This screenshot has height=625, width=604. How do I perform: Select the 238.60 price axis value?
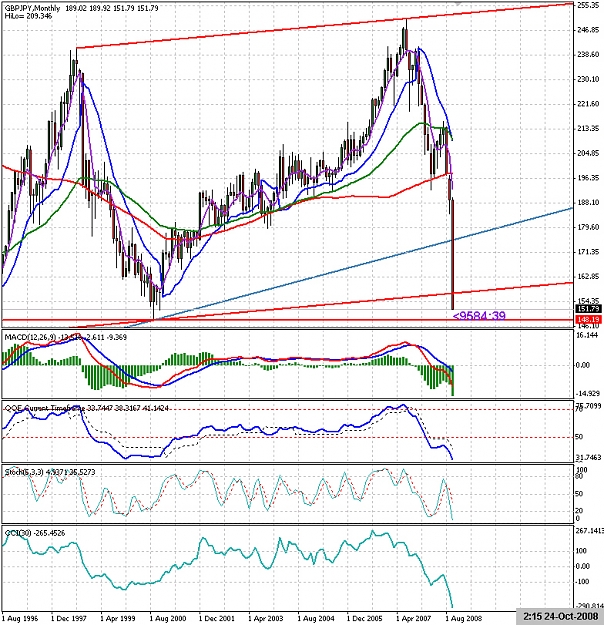[588, 55]
